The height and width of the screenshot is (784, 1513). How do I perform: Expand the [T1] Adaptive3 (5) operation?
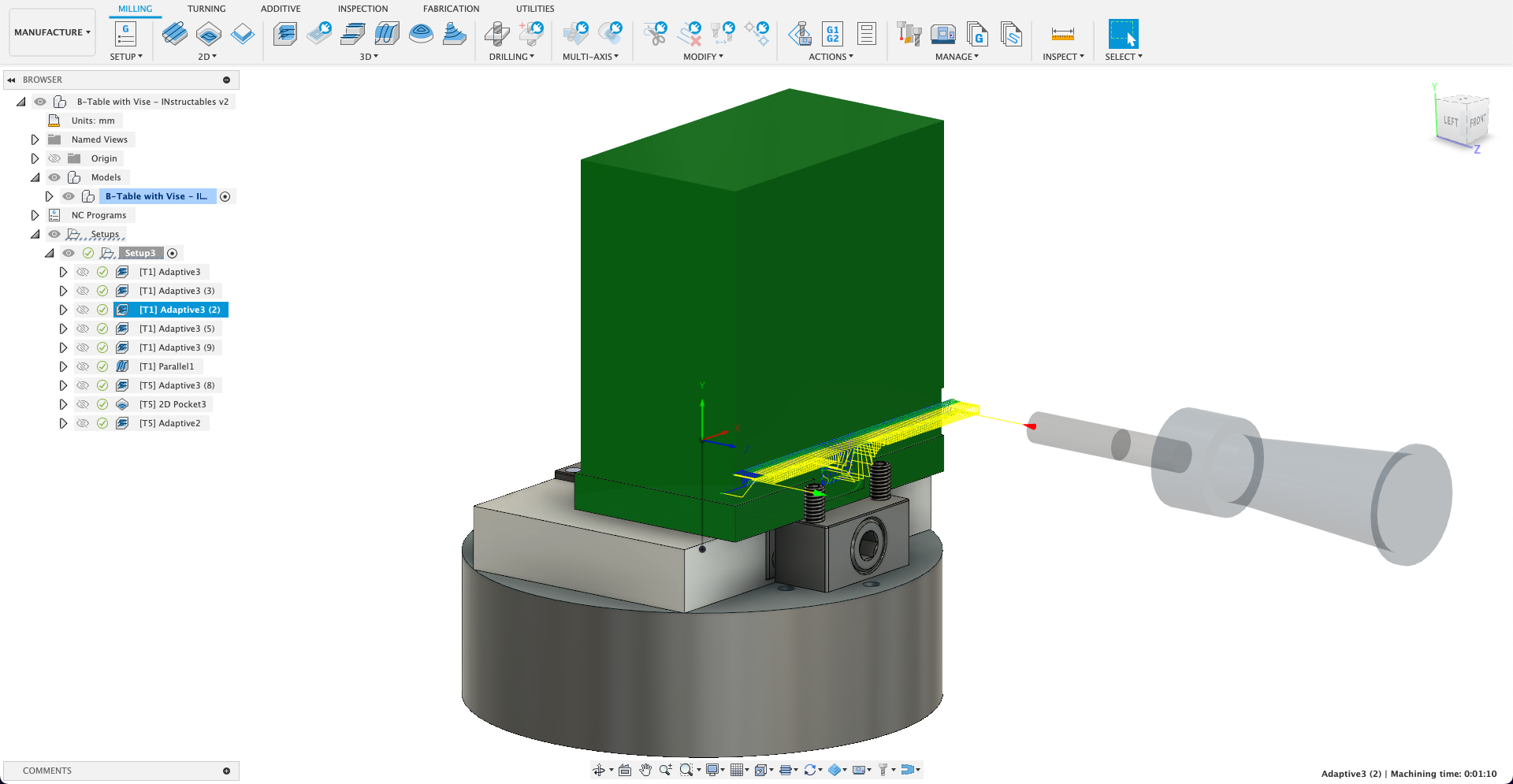click(63, 329)
